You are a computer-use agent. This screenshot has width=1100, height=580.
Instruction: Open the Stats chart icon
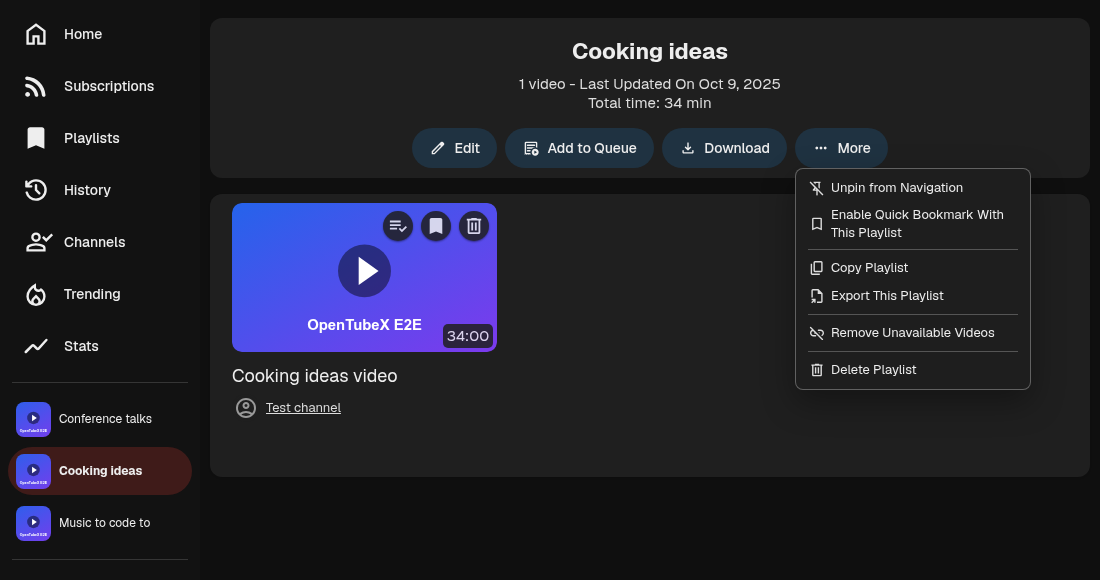36,346
